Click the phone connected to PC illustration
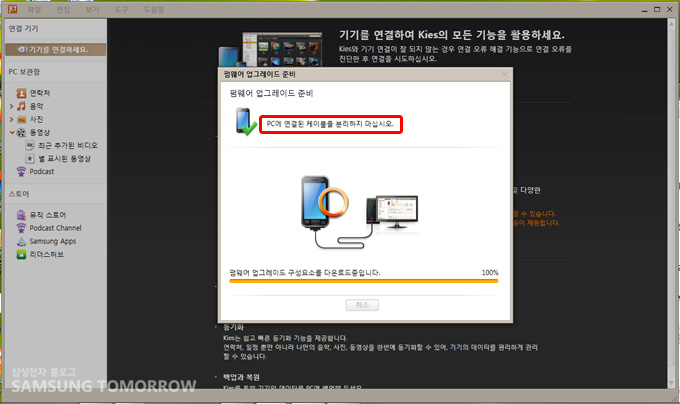Screen dimensions: 680x404 point(360,212)
